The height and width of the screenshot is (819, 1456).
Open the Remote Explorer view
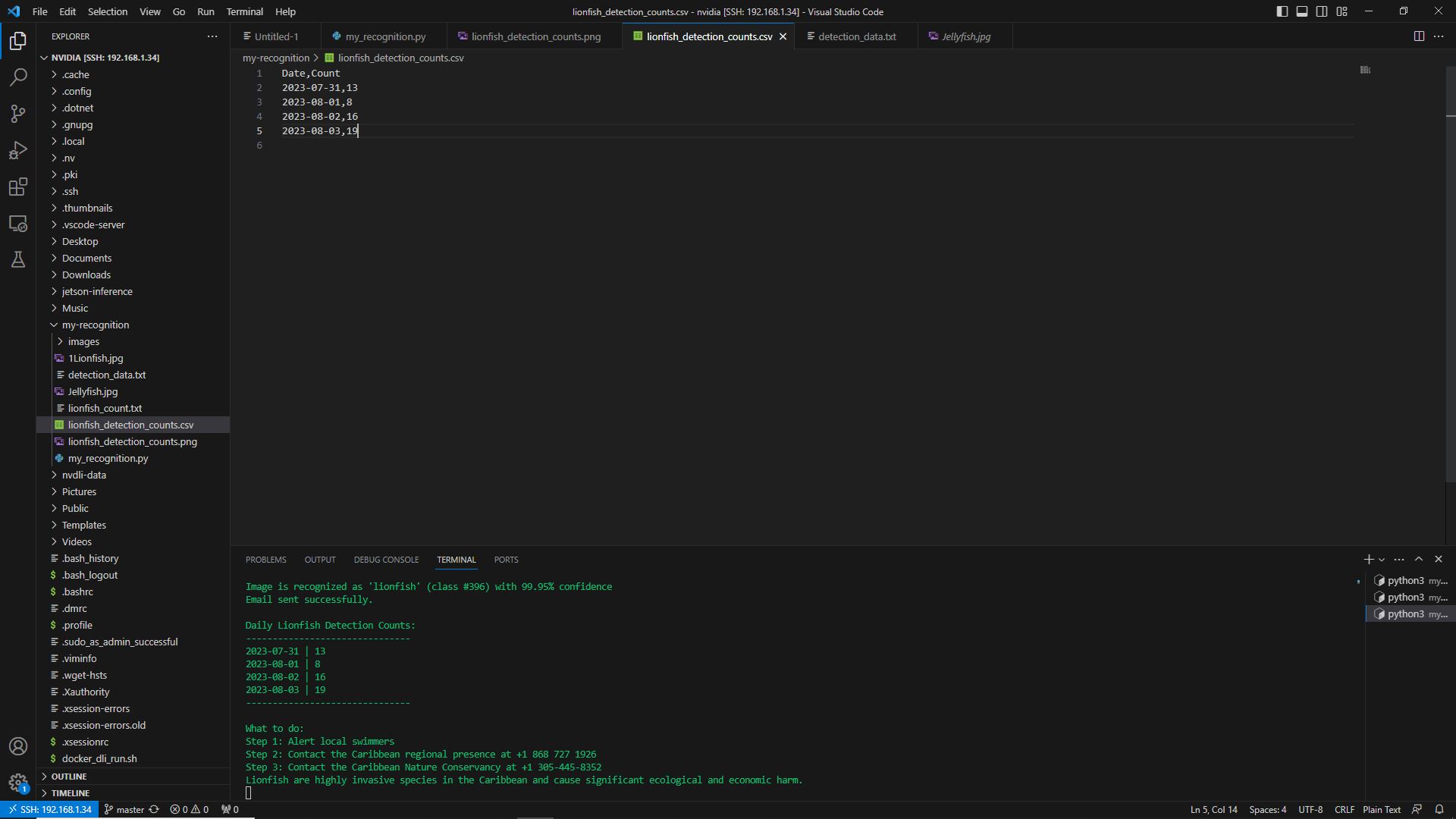click(x=18, y=224)
